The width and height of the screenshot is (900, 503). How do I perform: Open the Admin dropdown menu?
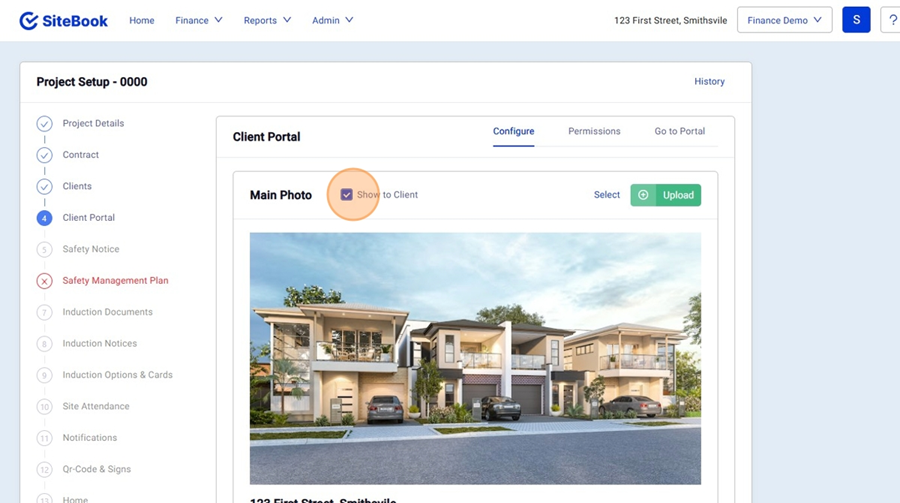tap(332, 20)
